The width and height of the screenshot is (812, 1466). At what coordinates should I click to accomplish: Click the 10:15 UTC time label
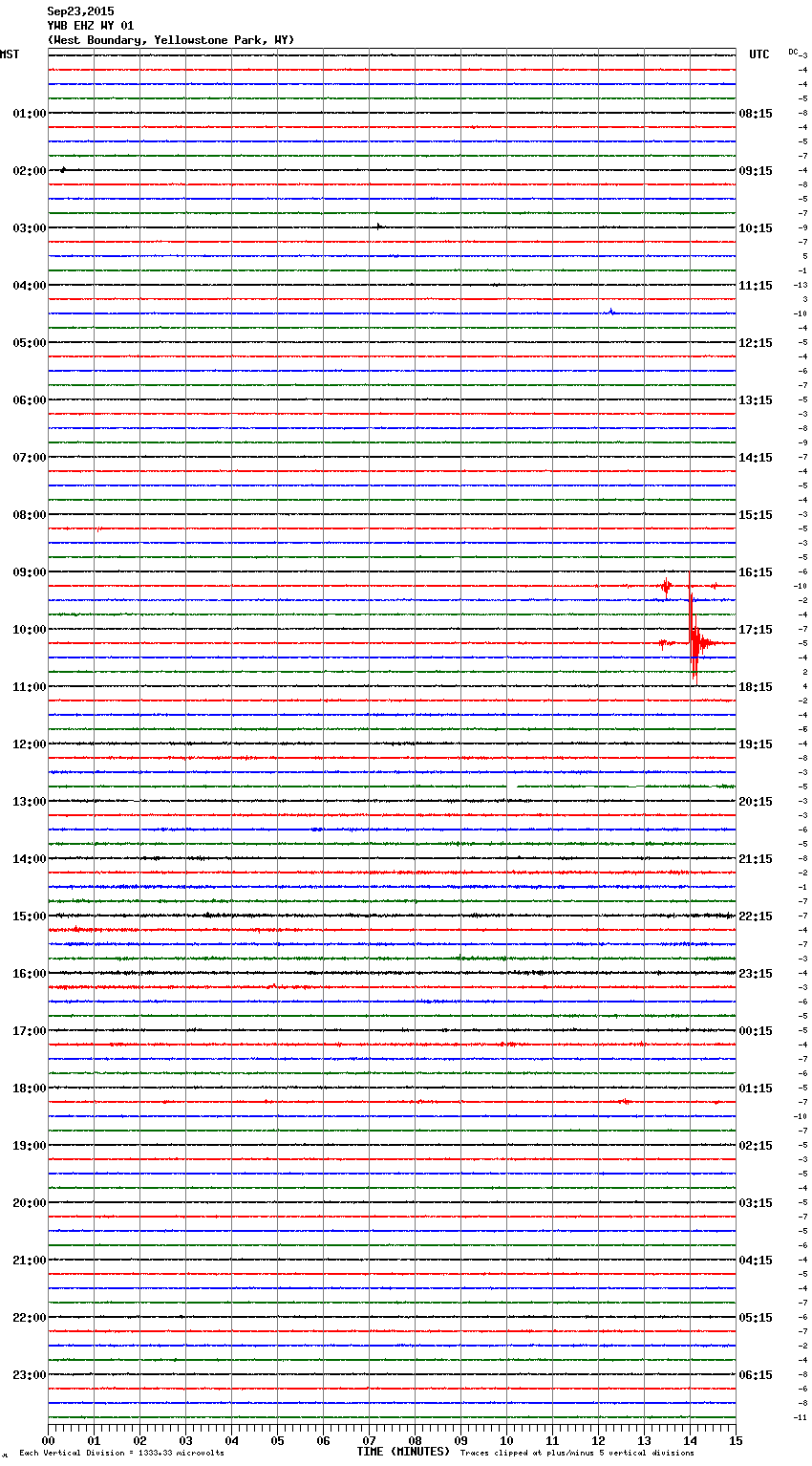[756, 228]
